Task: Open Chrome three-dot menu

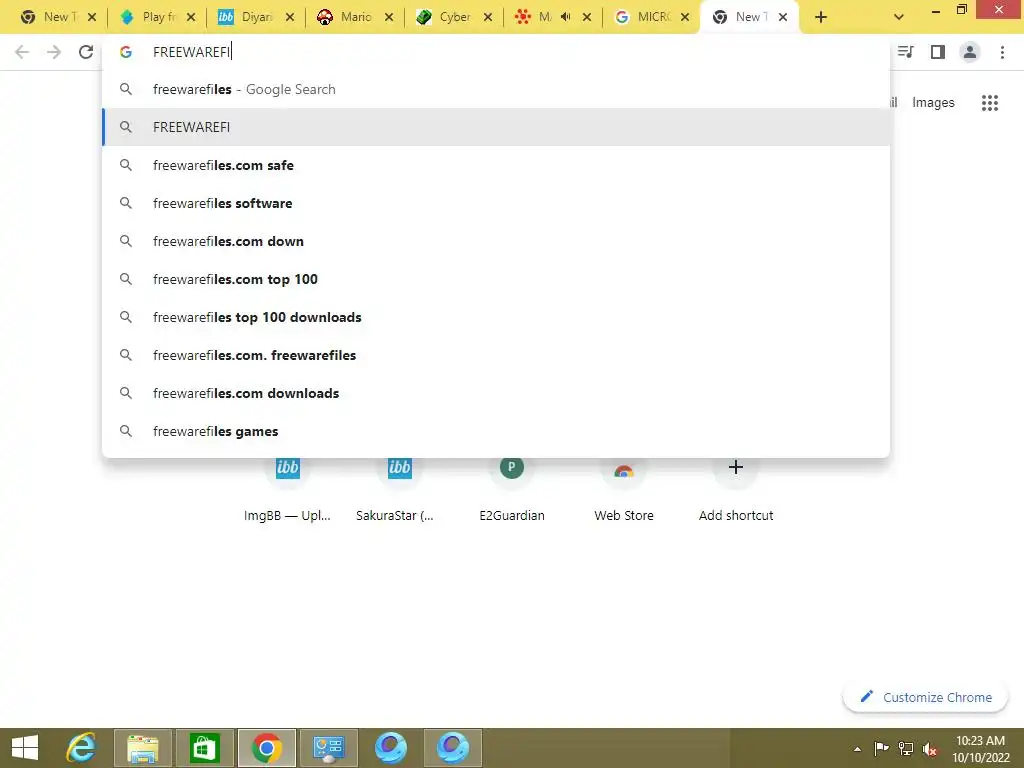Action: click(x=1002, y=52)
